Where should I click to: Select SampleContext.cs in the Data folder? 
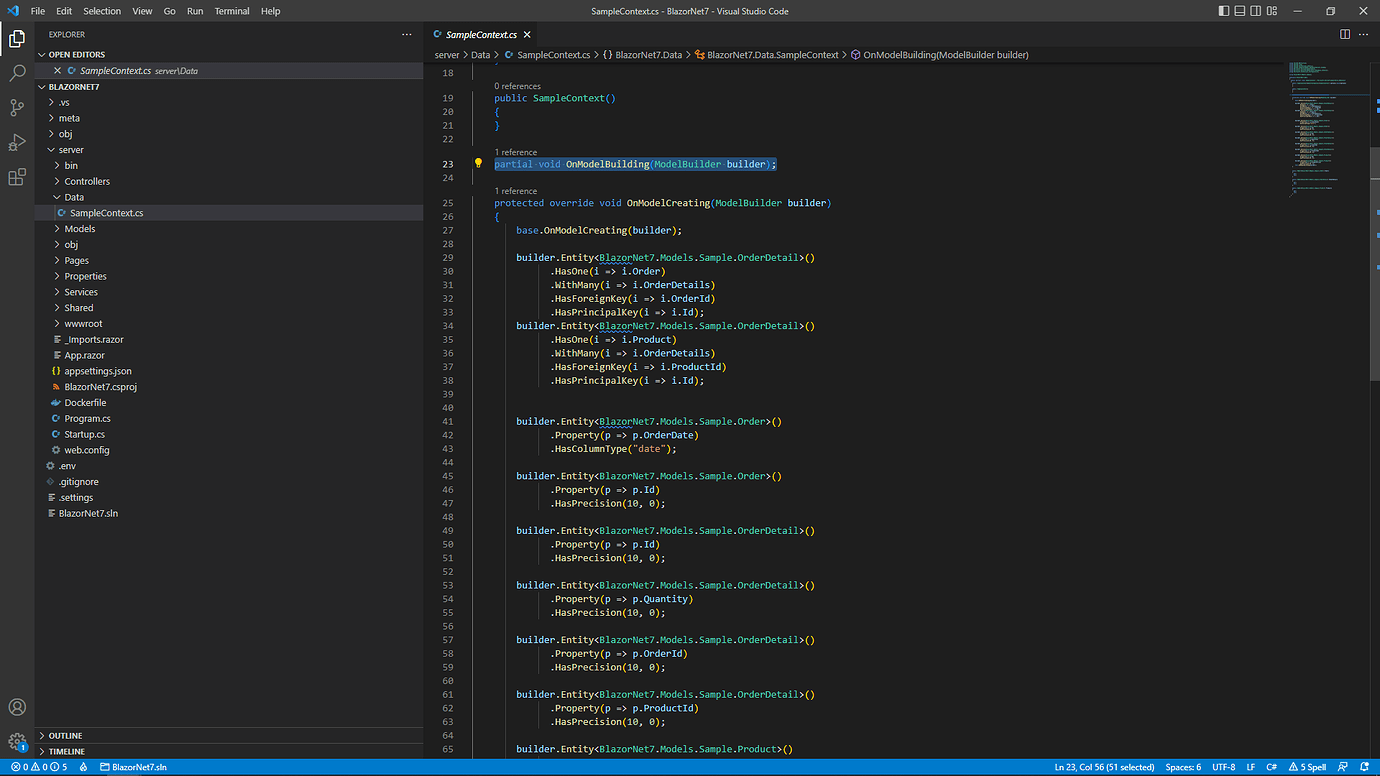106,213
